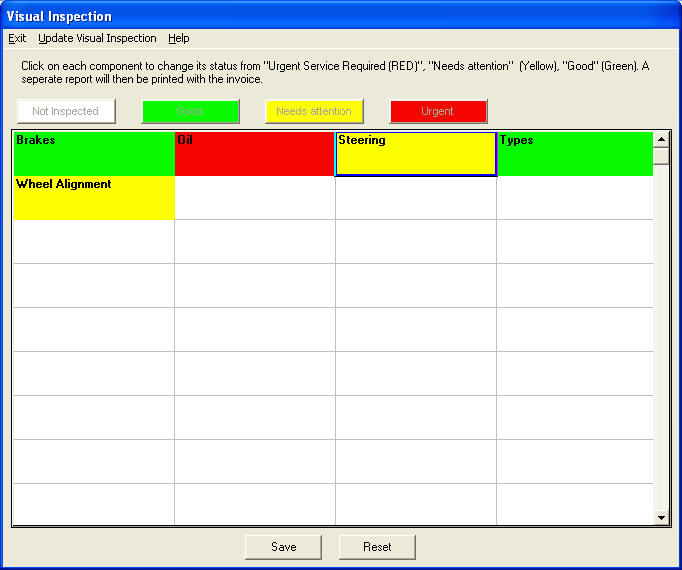This screenshot has width=682, height=570.
Task: Select the yellow Needs attention button
Action: click(x=314, y=111)
